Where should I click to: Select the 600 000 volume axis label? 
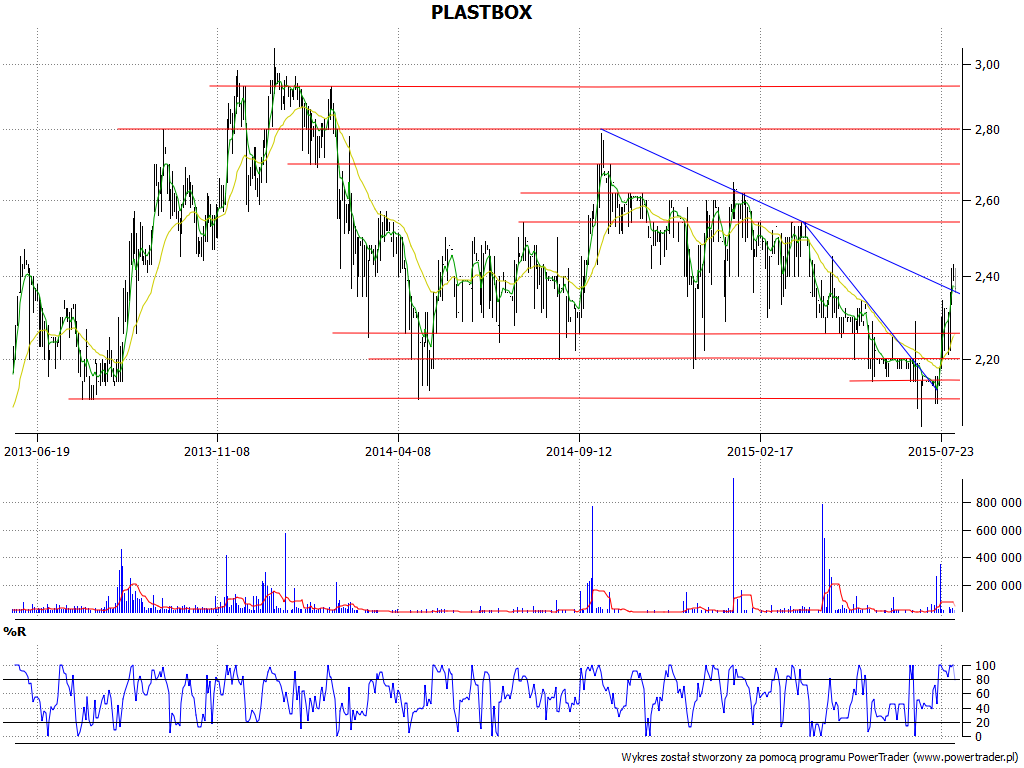999,531
